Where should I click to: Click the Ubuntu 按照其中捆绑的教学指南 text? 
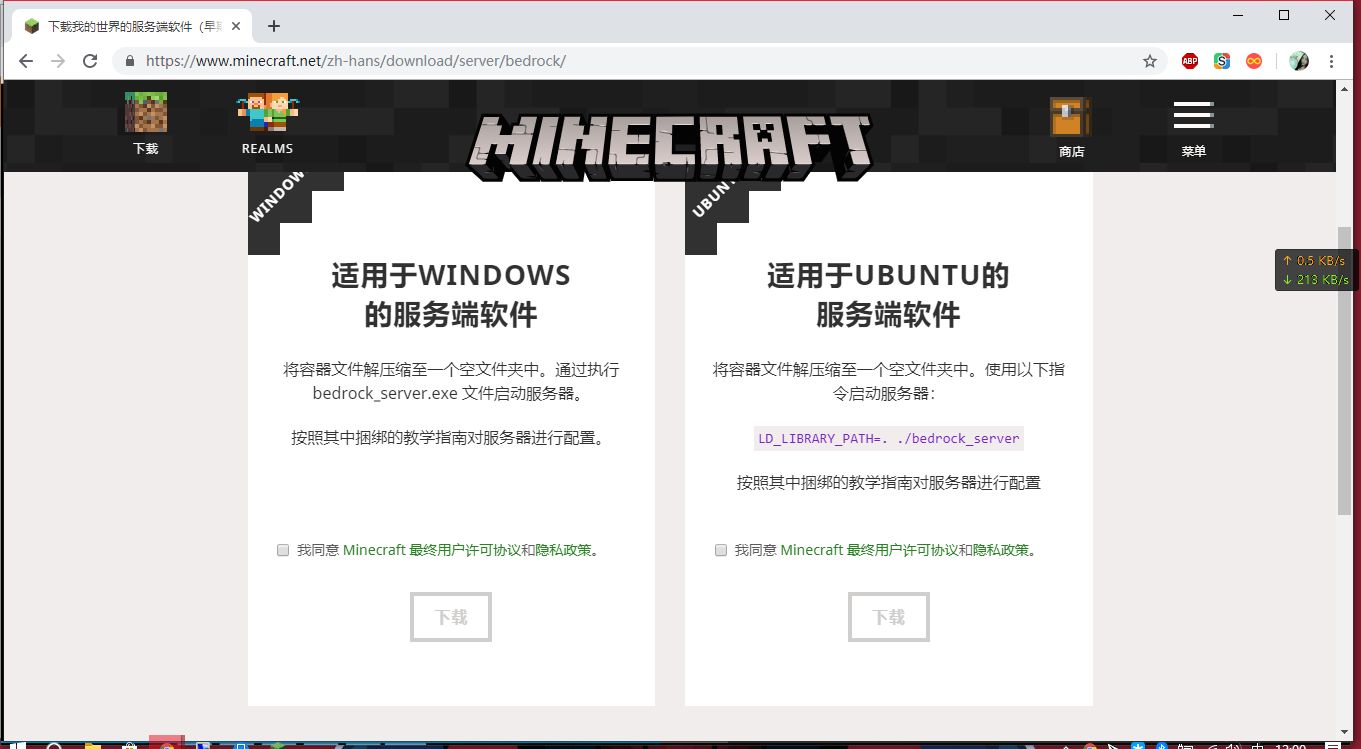coord(889,483)
